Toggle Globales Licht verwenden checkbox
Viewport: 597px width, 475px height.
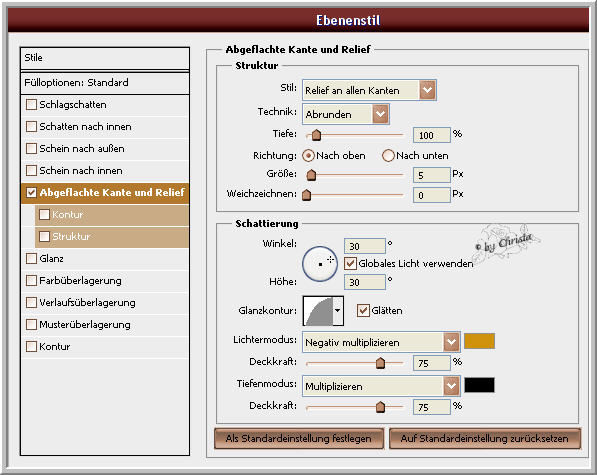[x=350, y=263]
